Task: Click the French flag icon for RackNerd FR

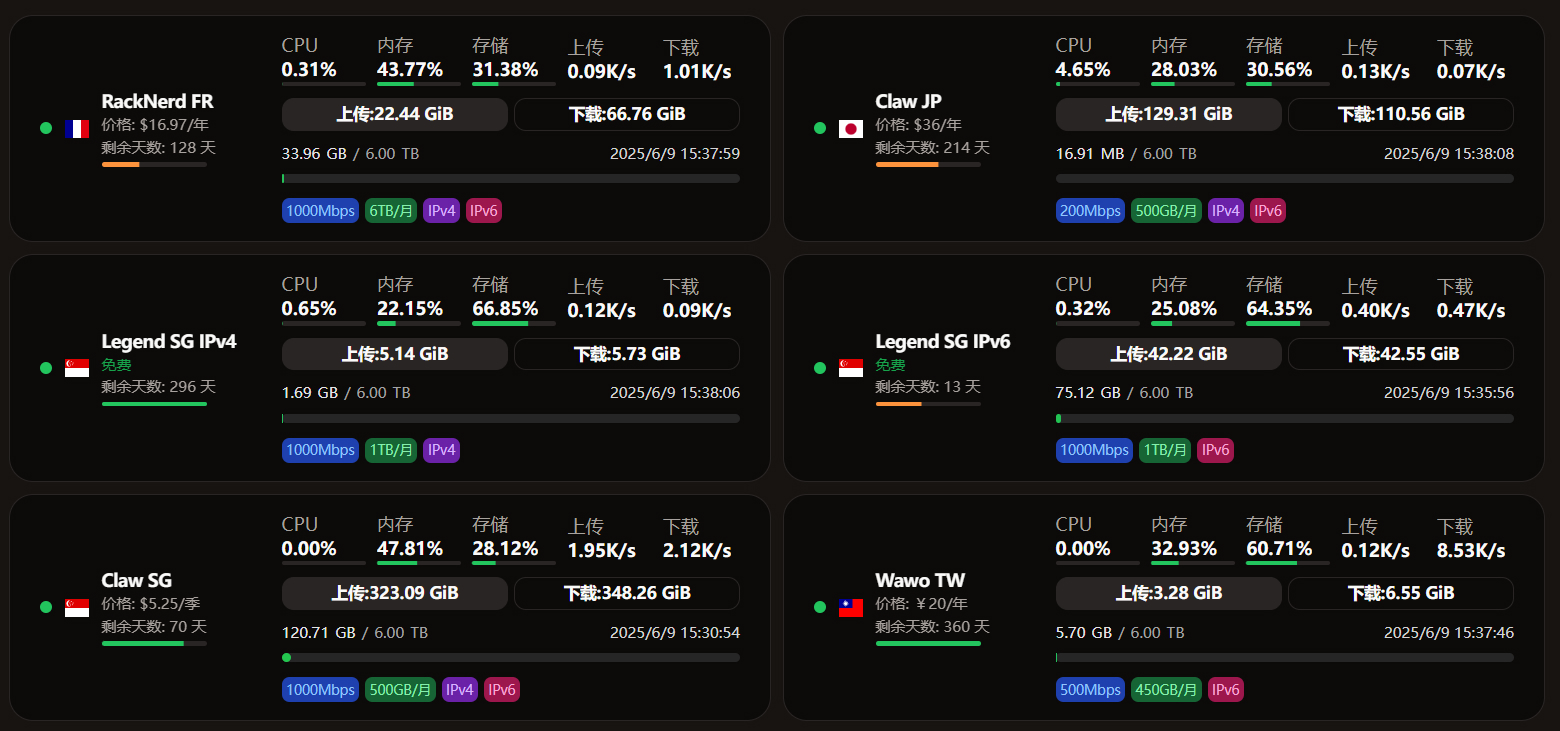Action: 77,128
